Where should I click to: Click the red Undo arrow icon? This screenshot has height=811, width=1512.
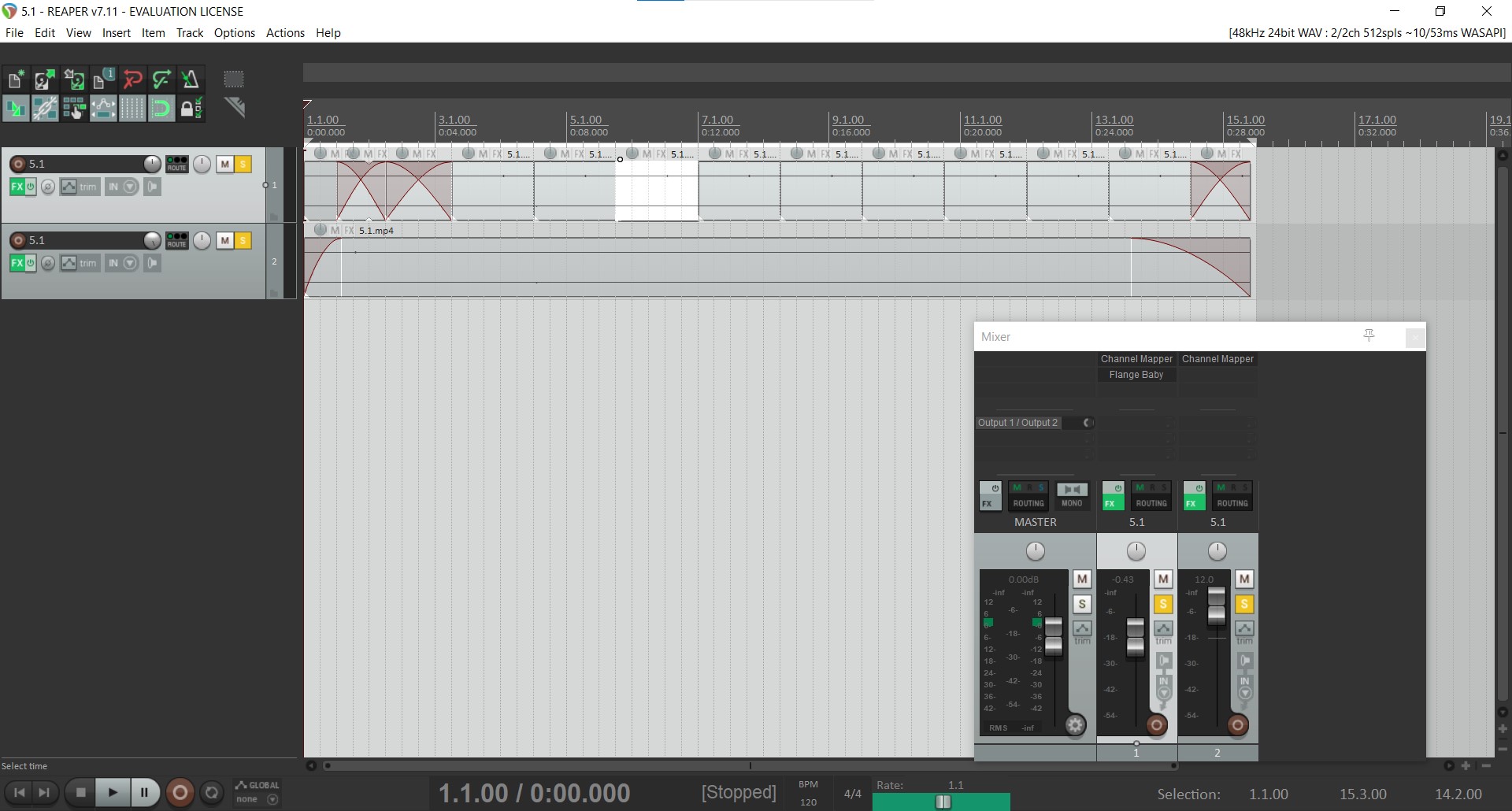tap(132, 80)
